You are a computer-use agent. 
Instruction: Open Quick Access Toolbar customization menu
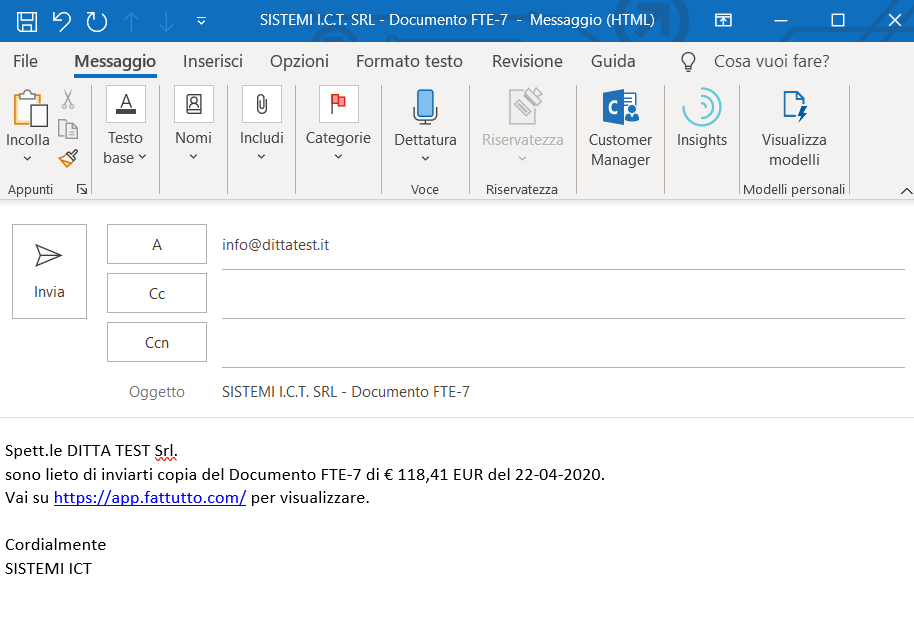[x=201, y=21]
